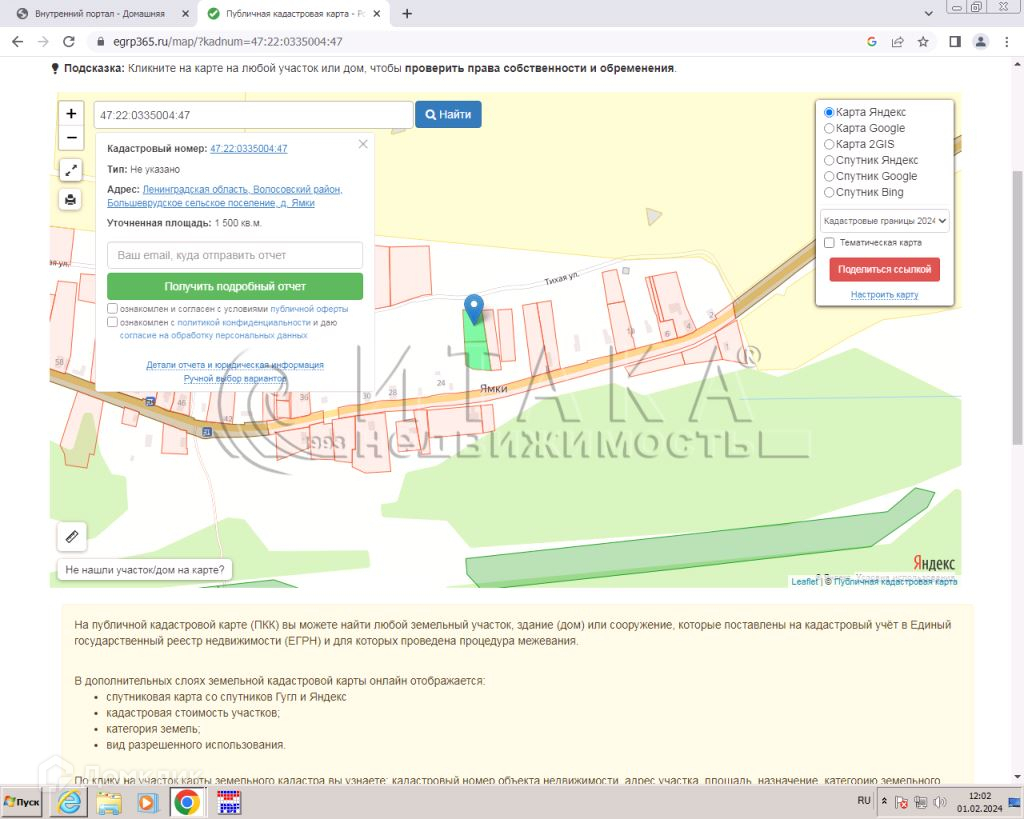
Task: Accept публичной оферты terms checkbox
Action: tap(112, 308)
